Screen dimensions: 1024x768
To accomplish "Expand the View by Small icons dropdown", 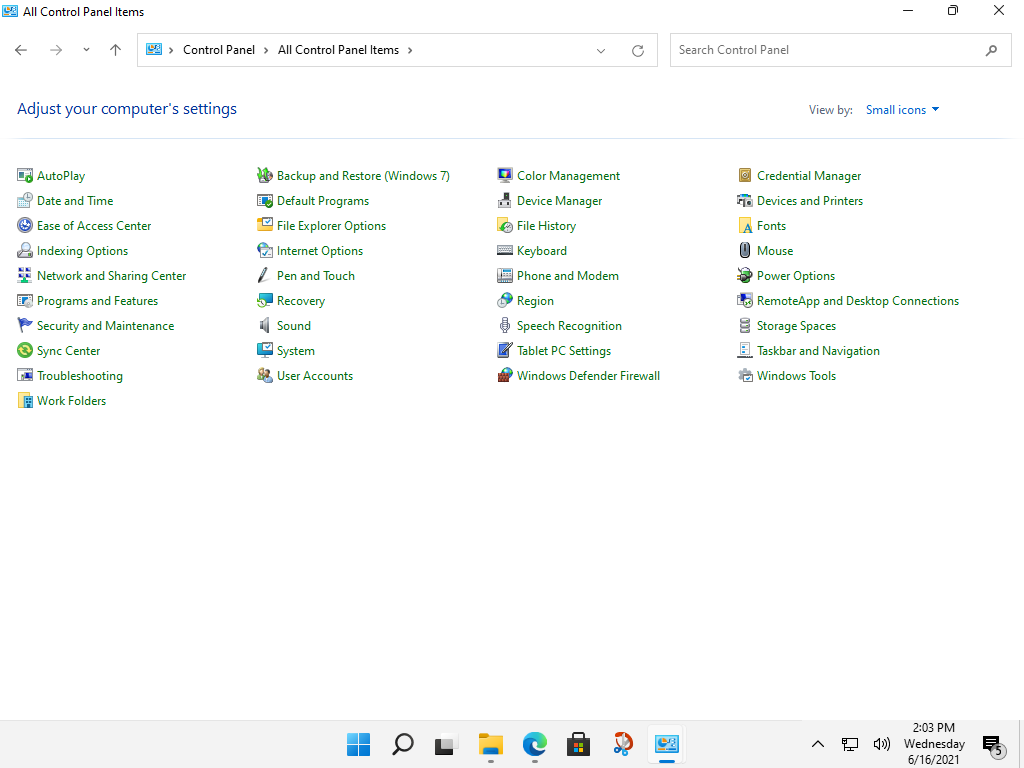I will coord(902,110).
